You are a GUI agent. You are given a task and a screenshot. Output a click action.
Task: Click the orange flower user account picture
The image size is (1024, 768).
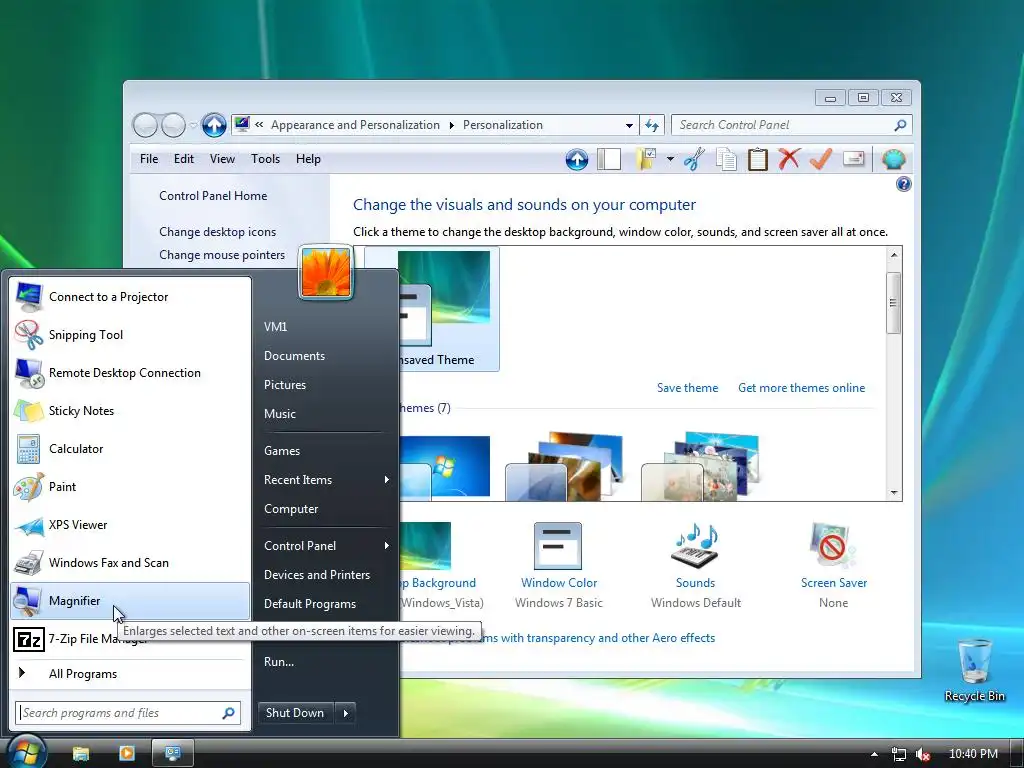pos(326,272)
